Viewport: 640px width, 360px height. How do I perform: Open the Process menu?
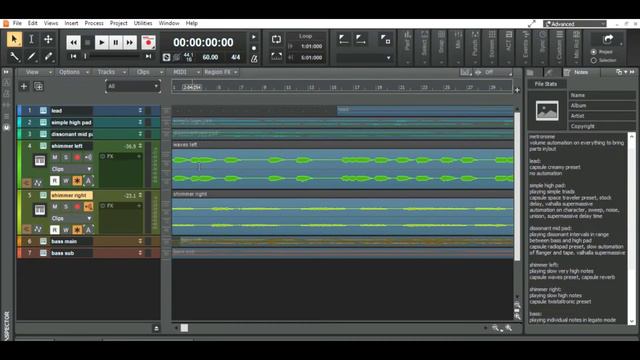[x=94, y=23]
